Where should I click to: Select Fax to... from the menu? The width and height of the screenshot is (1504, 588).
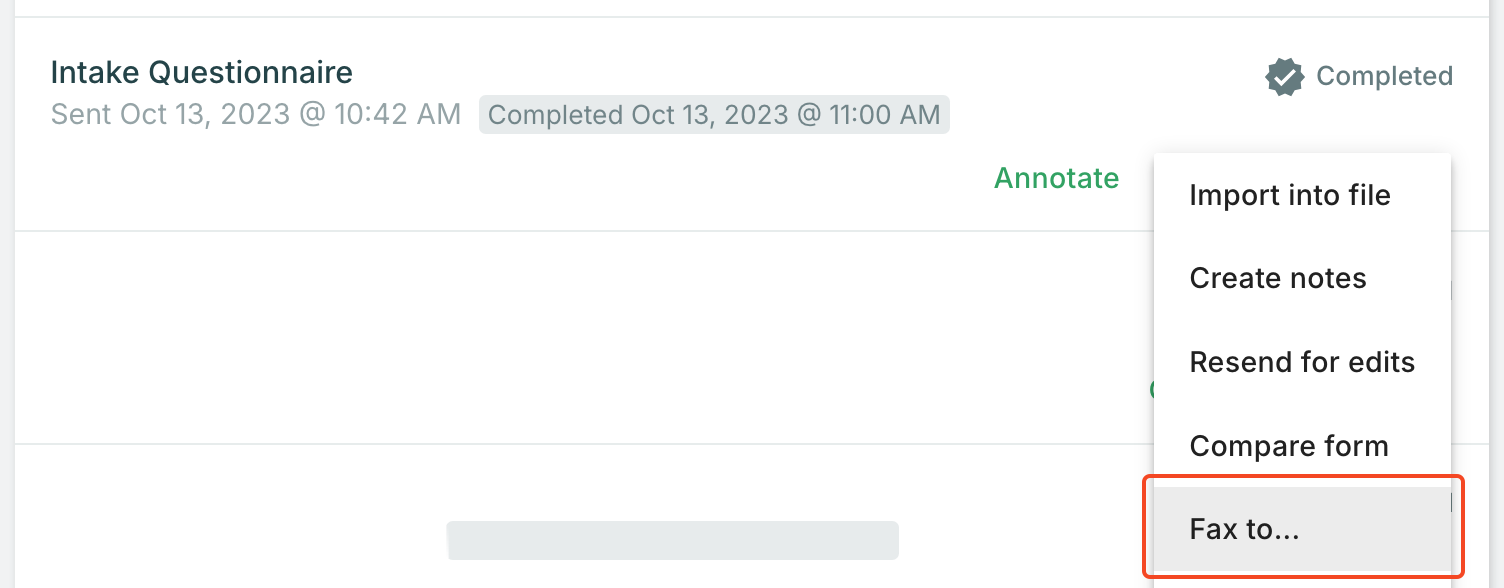tap(1244, 530)
